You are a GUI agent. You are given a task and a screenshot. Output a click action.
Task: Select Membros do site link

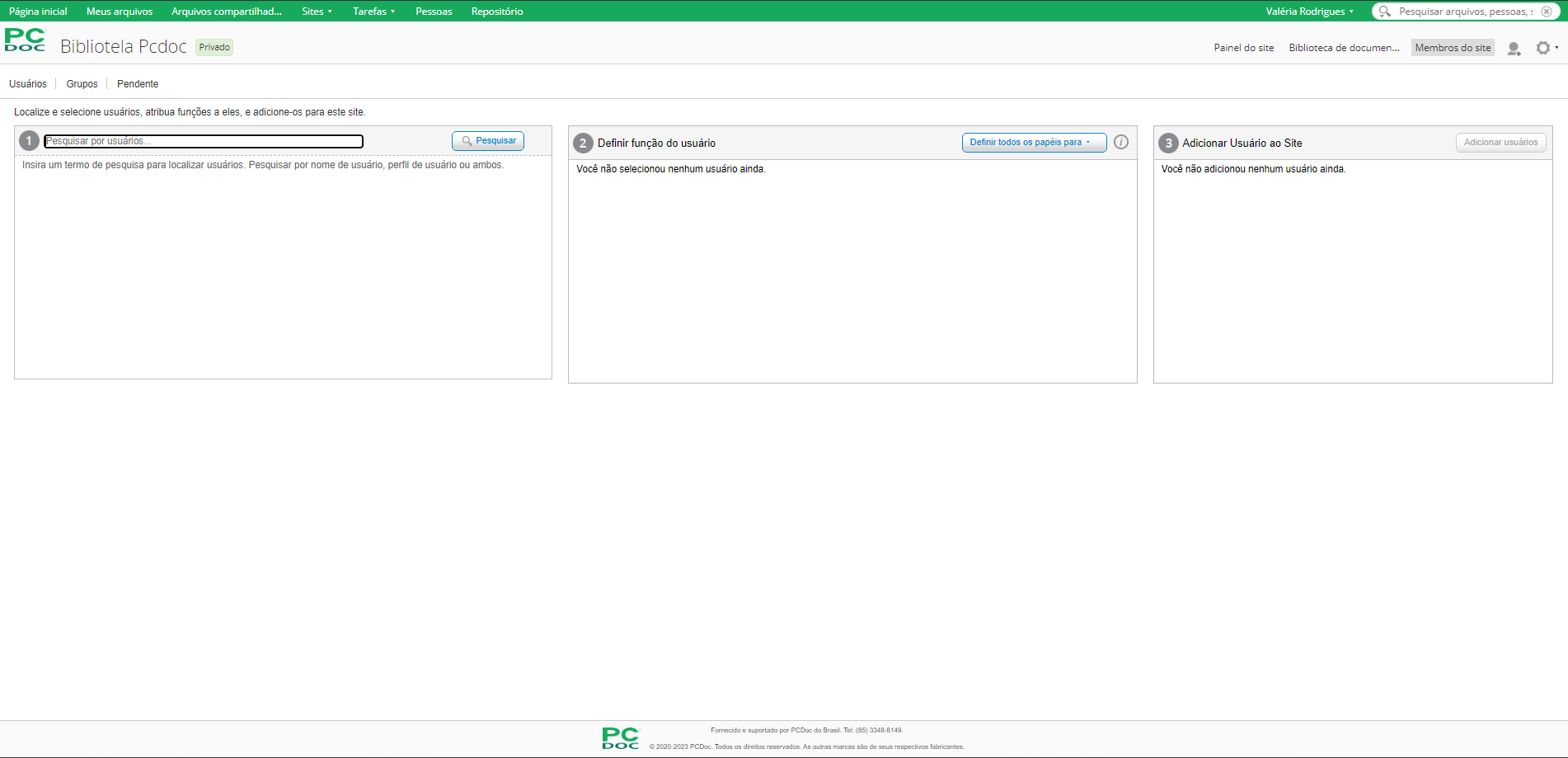pos(1453,48)
